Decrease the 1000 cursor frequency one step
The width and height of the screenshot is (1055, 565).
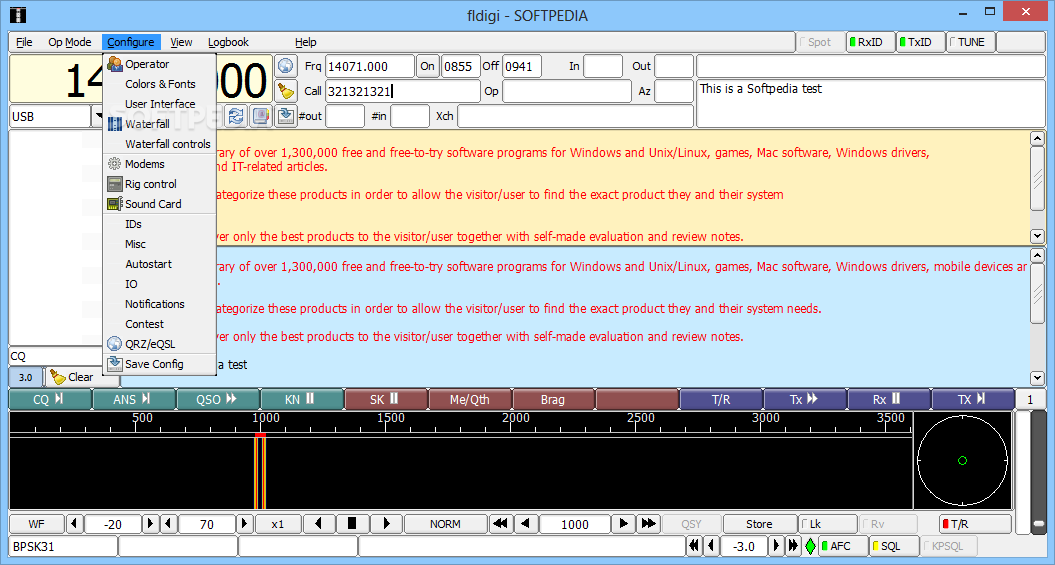coord(526,524)
